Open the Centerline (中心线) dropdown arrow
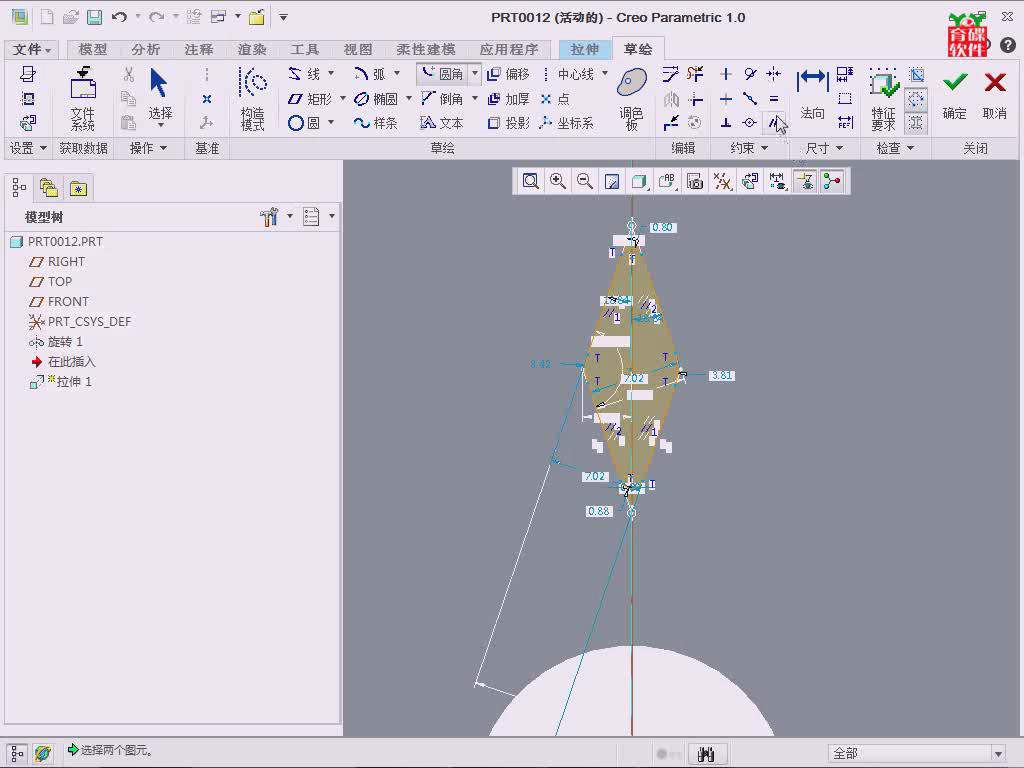This screenshot has height=768, width=1024. (605, 73)
